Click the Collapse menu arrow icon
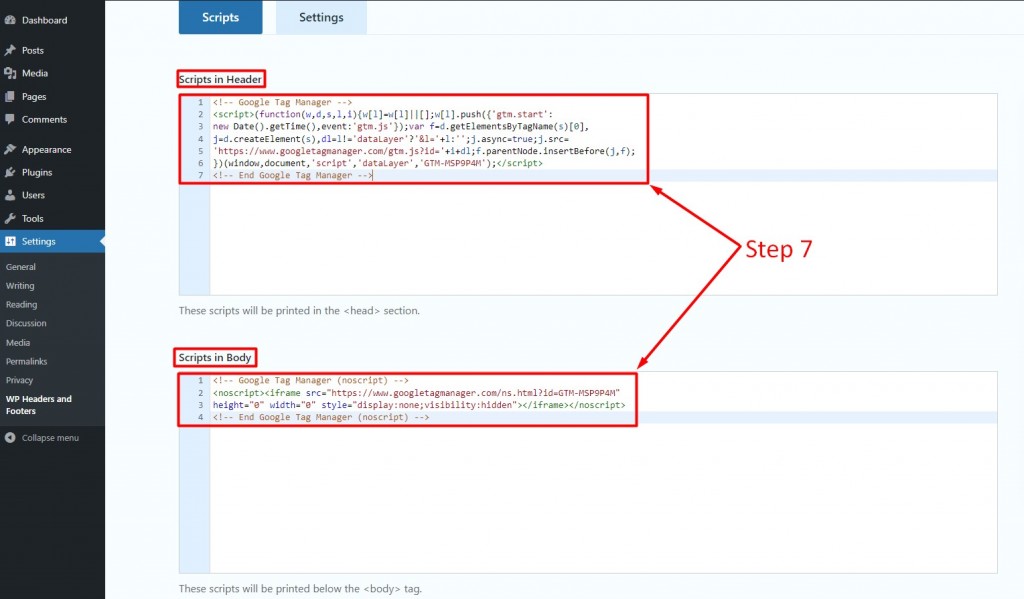 [x=10, y=438]
